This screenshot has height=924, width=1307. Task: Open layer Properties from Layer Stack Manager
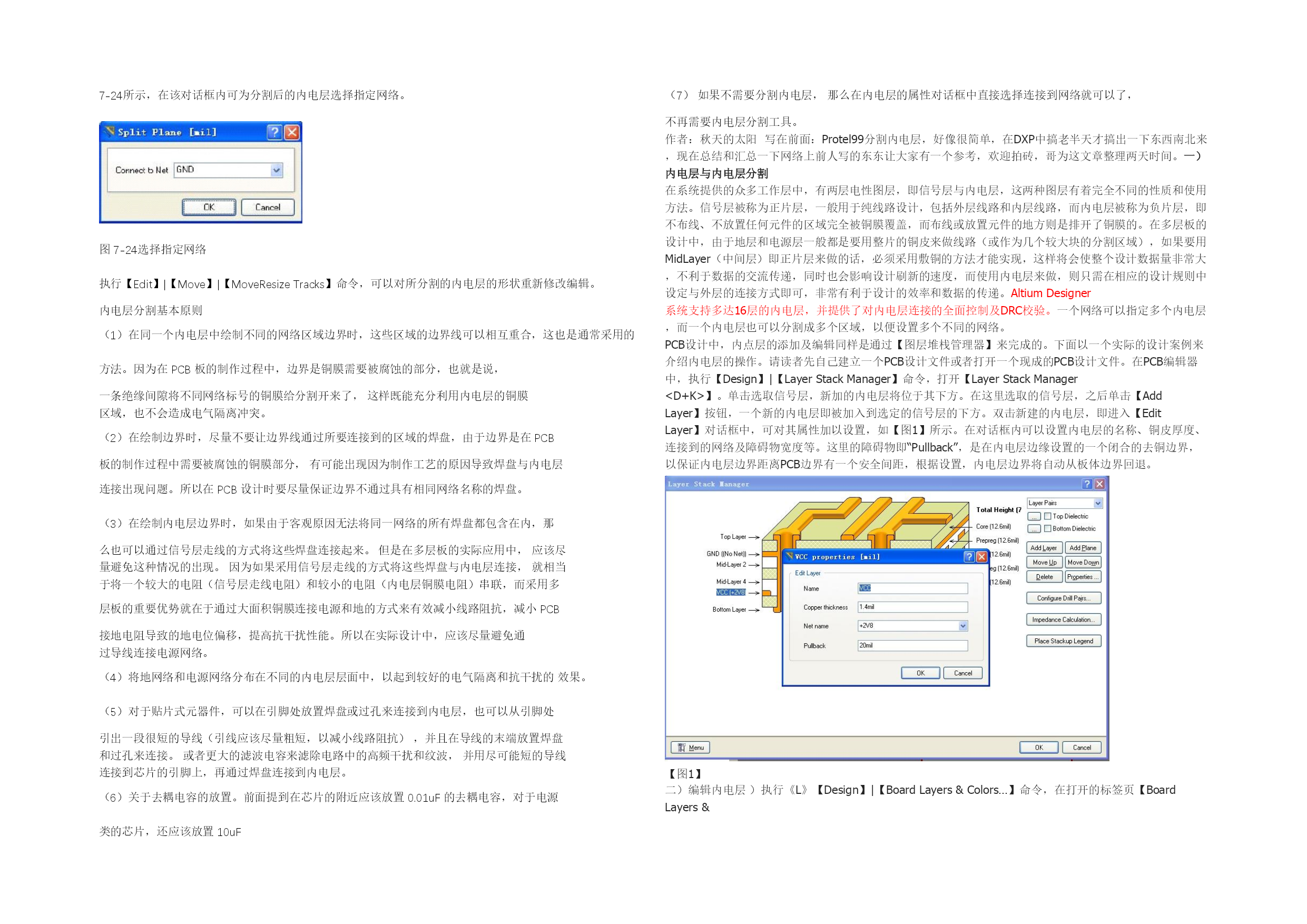click(1083, 577)
